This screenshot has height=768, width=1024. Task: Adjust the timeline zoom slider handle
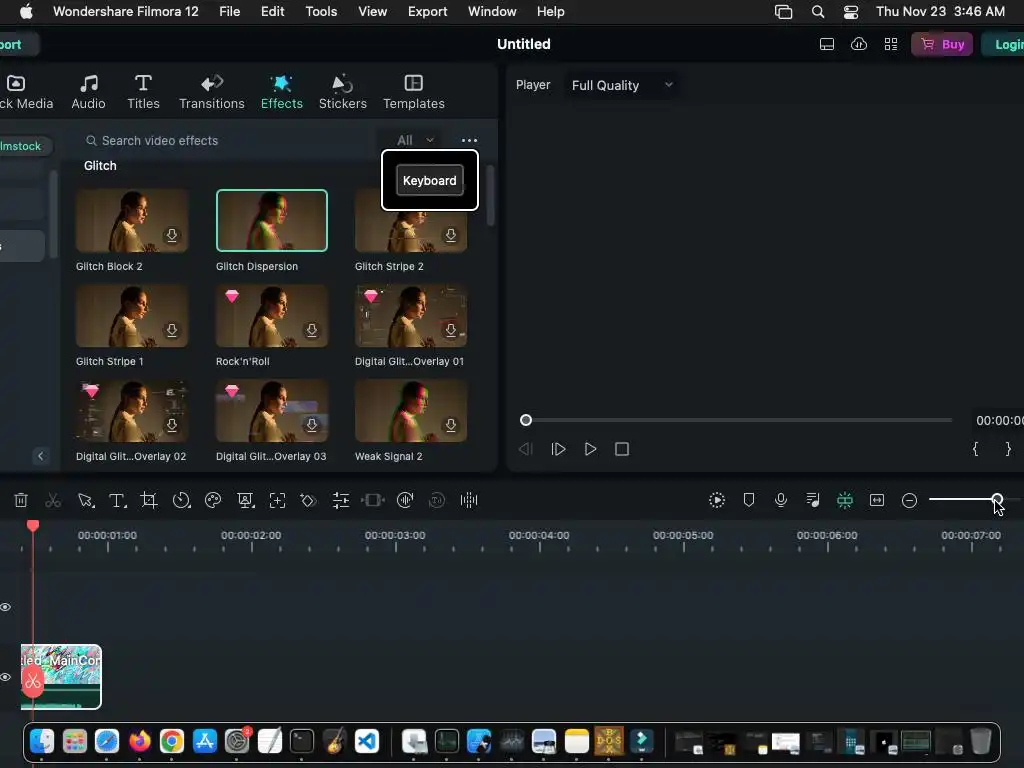point(997,500)
